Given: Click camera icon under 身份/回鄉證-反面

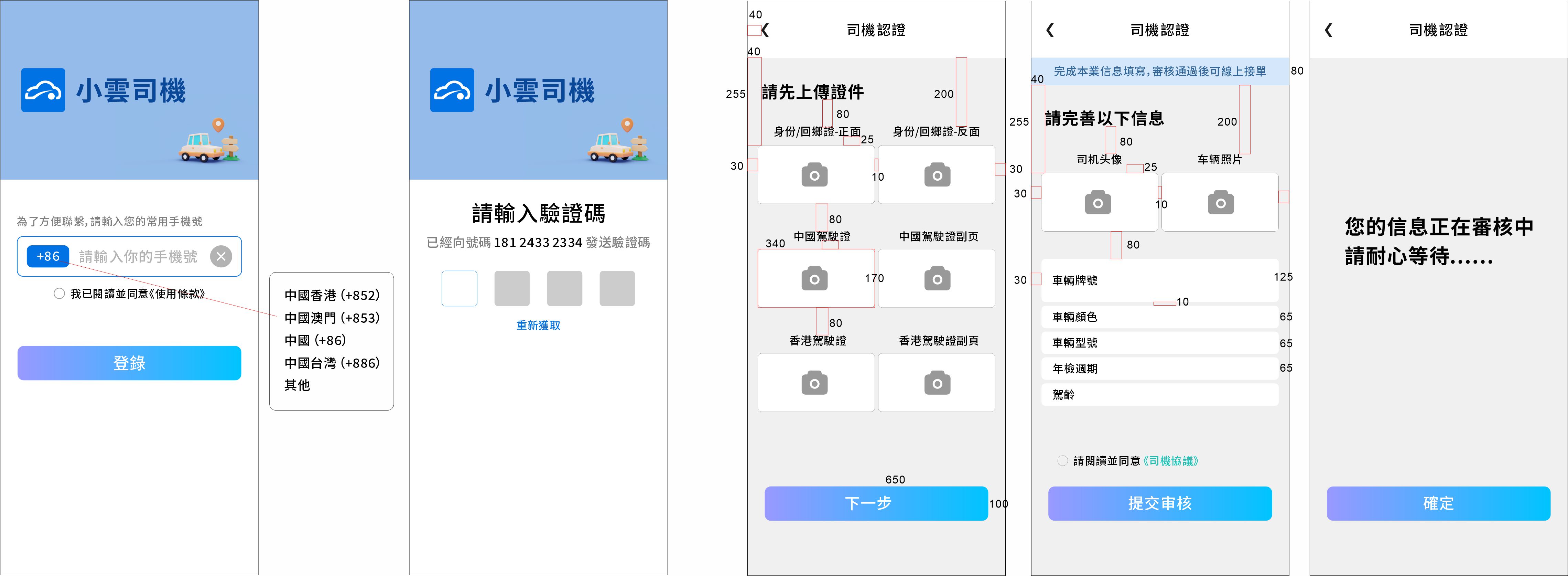Looking at the screenshot, I should point(937,175).
